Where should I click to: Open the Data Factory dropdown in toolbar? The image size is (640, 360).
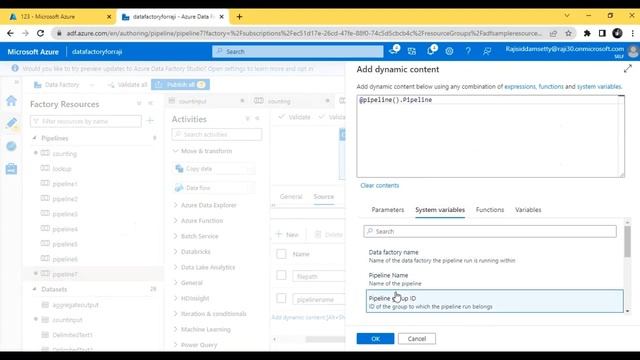[64, 84]
